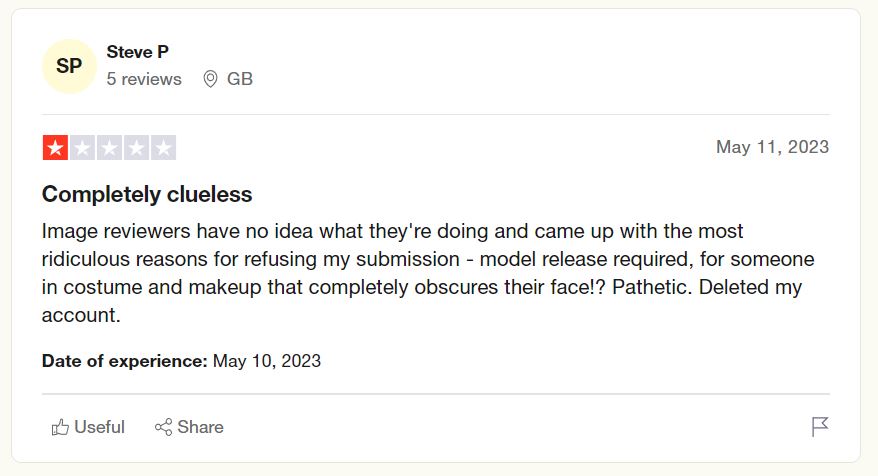The height and width of the screenshot is (476, 878).
Task: Click the third grey rating star
Action: click(x=109, y=148)
